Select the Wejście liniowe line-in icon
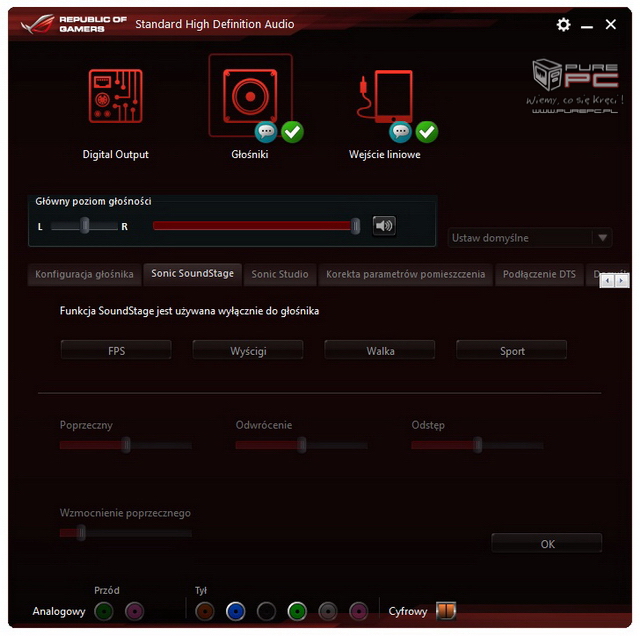 (384, 97)
